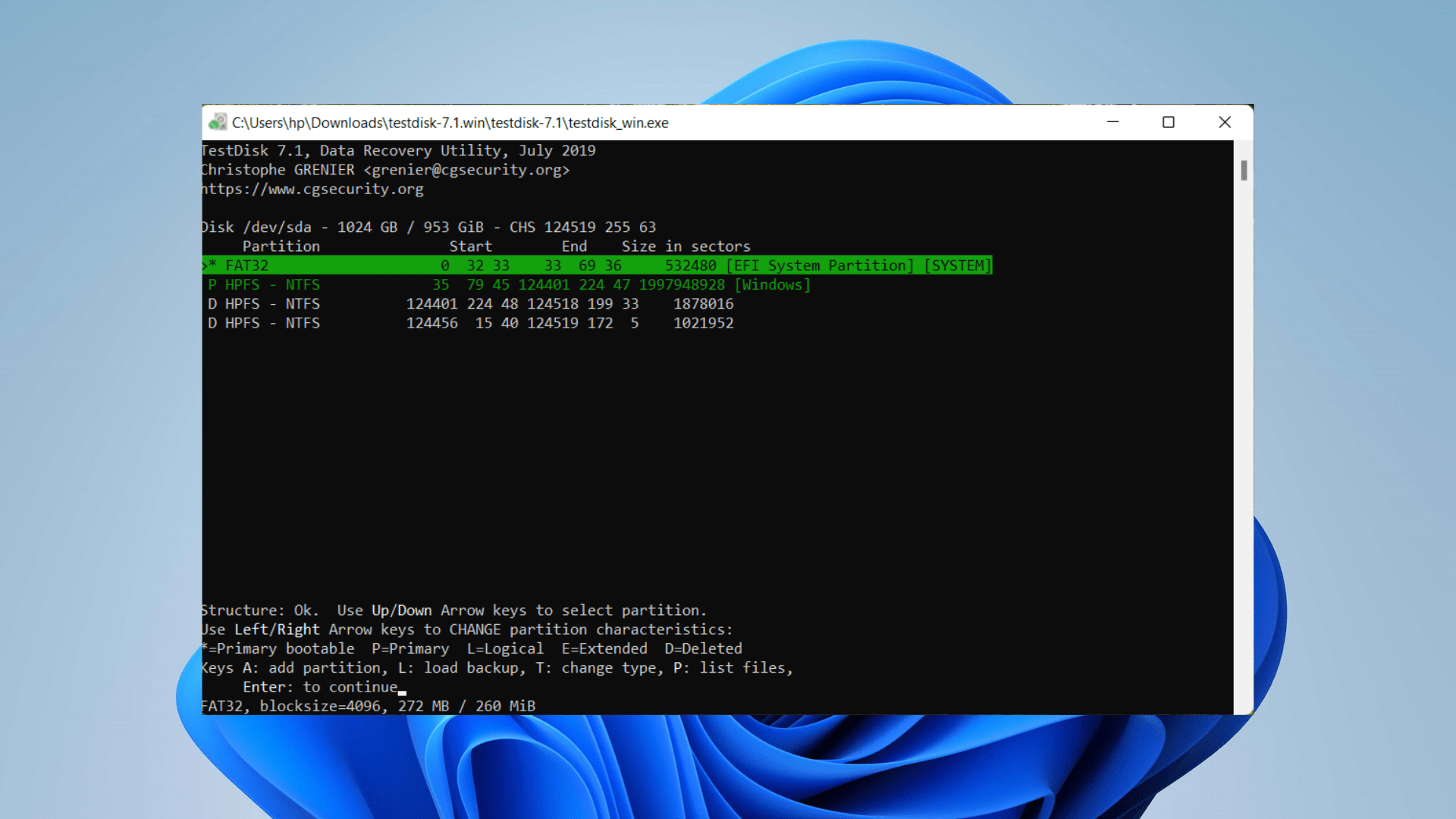Screen dimensions: 1456x819
Task: Click the [Windows] label on NTFS row
Action: coord(772,284)
